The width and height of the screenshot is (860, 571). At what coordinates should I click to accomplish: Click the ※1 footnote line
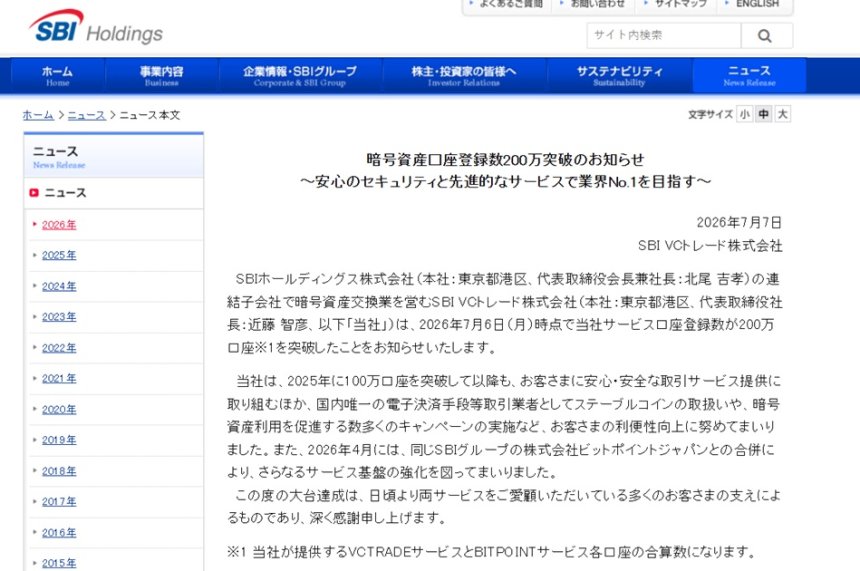492,552
